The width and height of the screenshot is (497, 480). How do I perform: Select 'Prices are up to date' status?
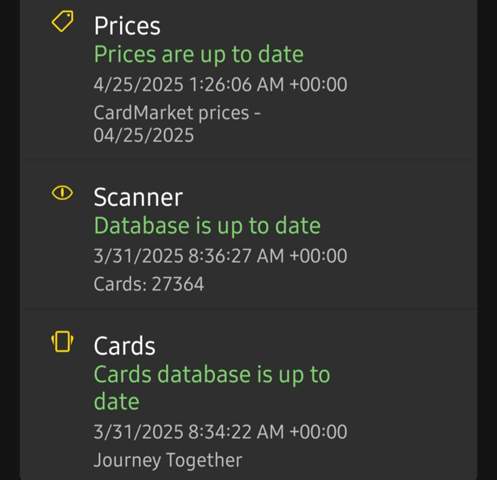coord(199,54)
